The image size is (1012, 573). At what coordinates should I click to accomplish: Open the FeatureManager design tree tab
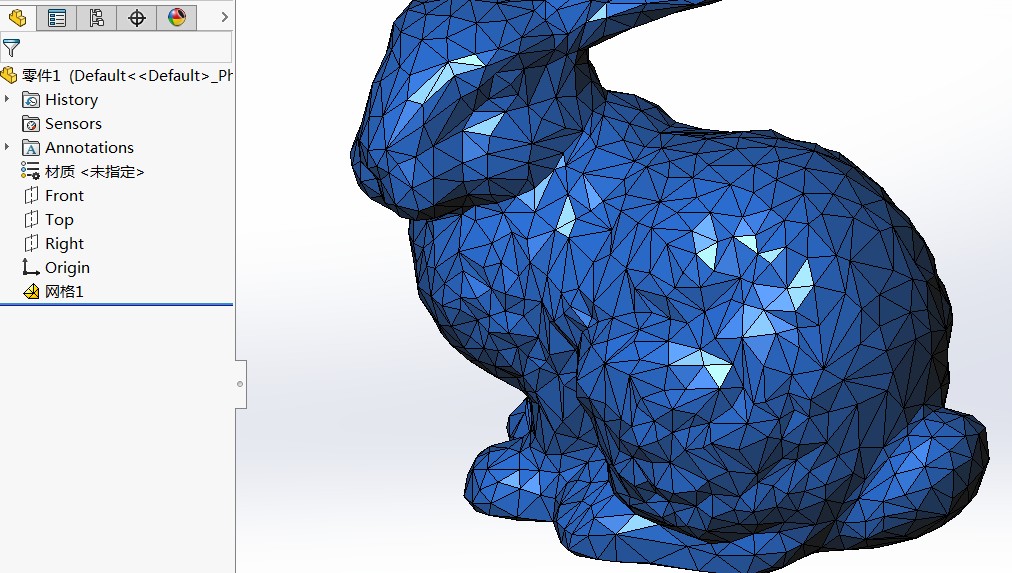[x=17, y=17]
